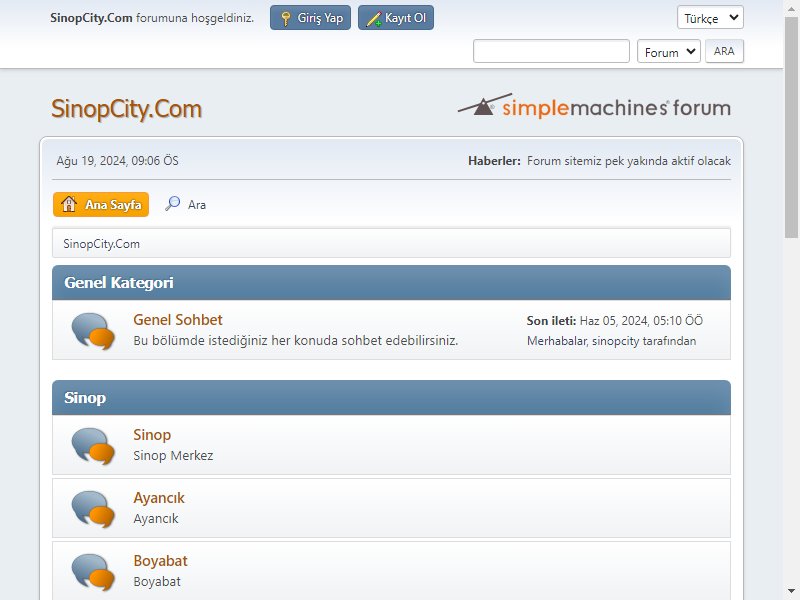This screenshot has height=600, width=800.
Task: Click the pencil icon on Kayıt Ol
Action: click(x=374, y=19)
